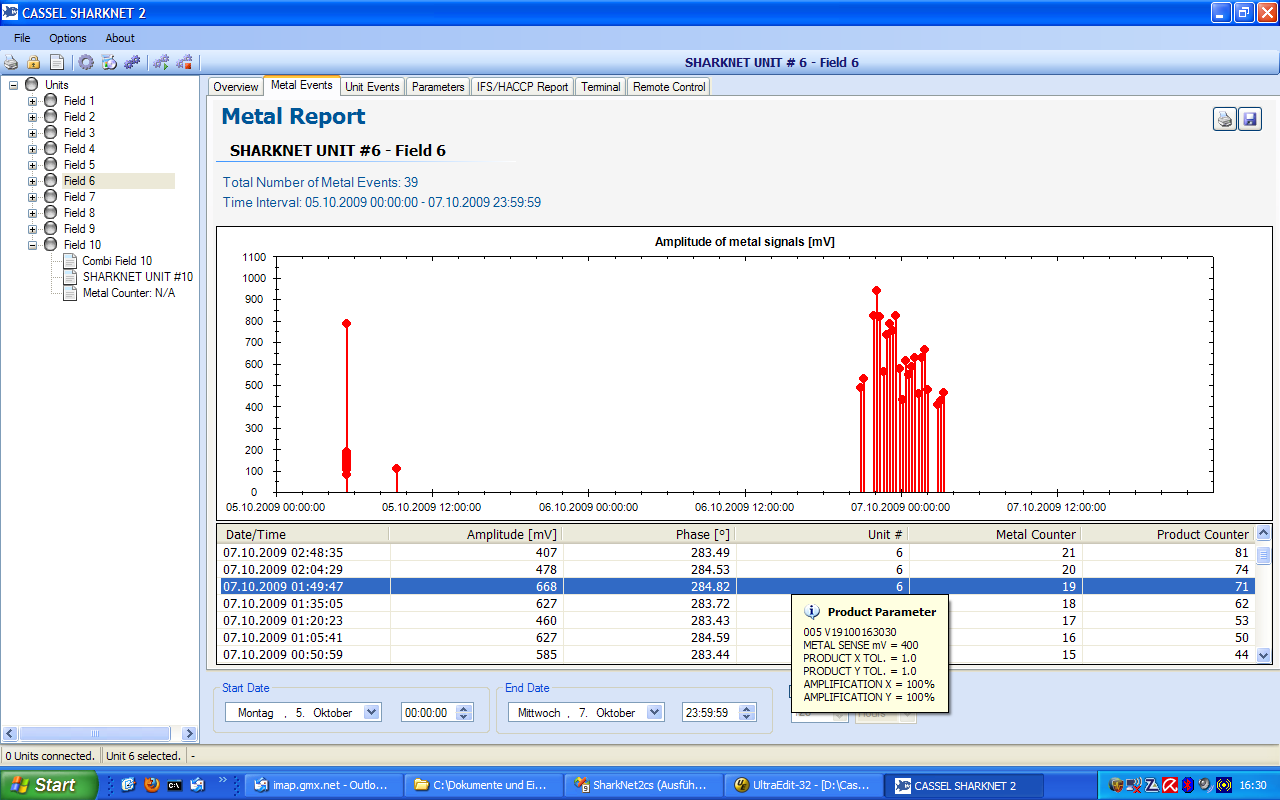Screen dimensions: 1280x800
Task: Open the End Date calendar dropdown
Action: 654,713
